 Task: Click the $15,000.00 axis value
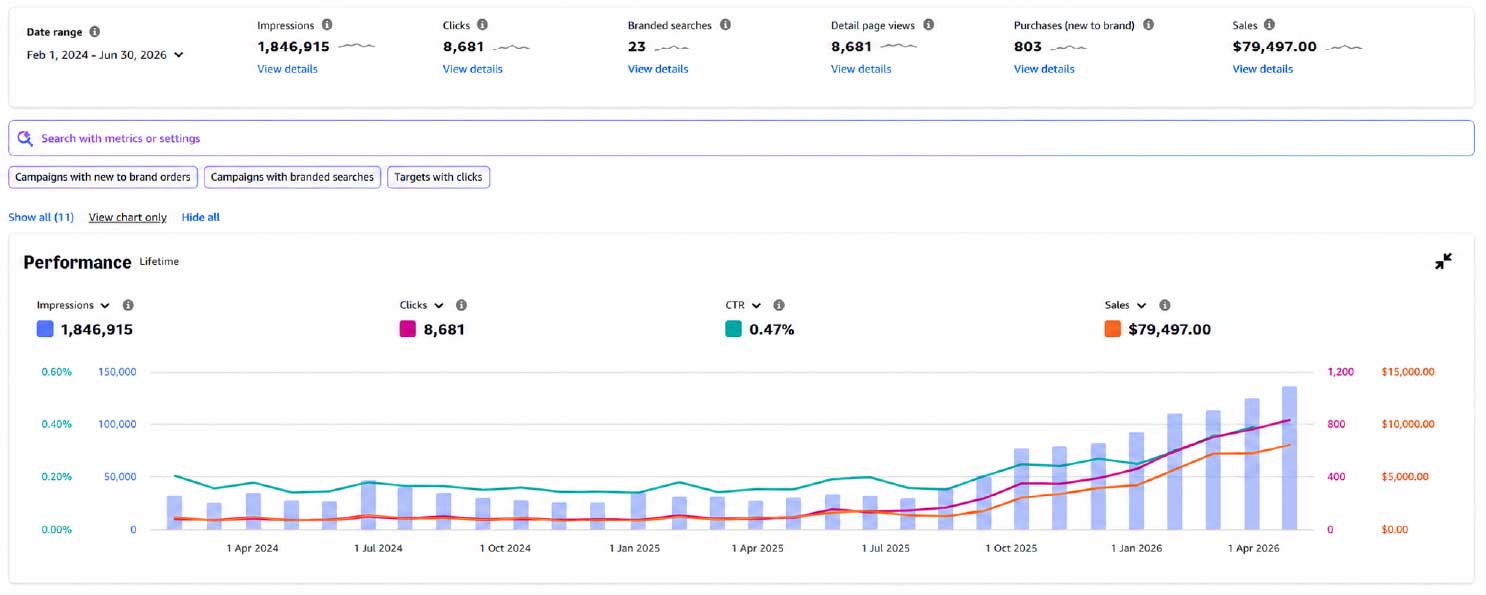point(1407,372)
